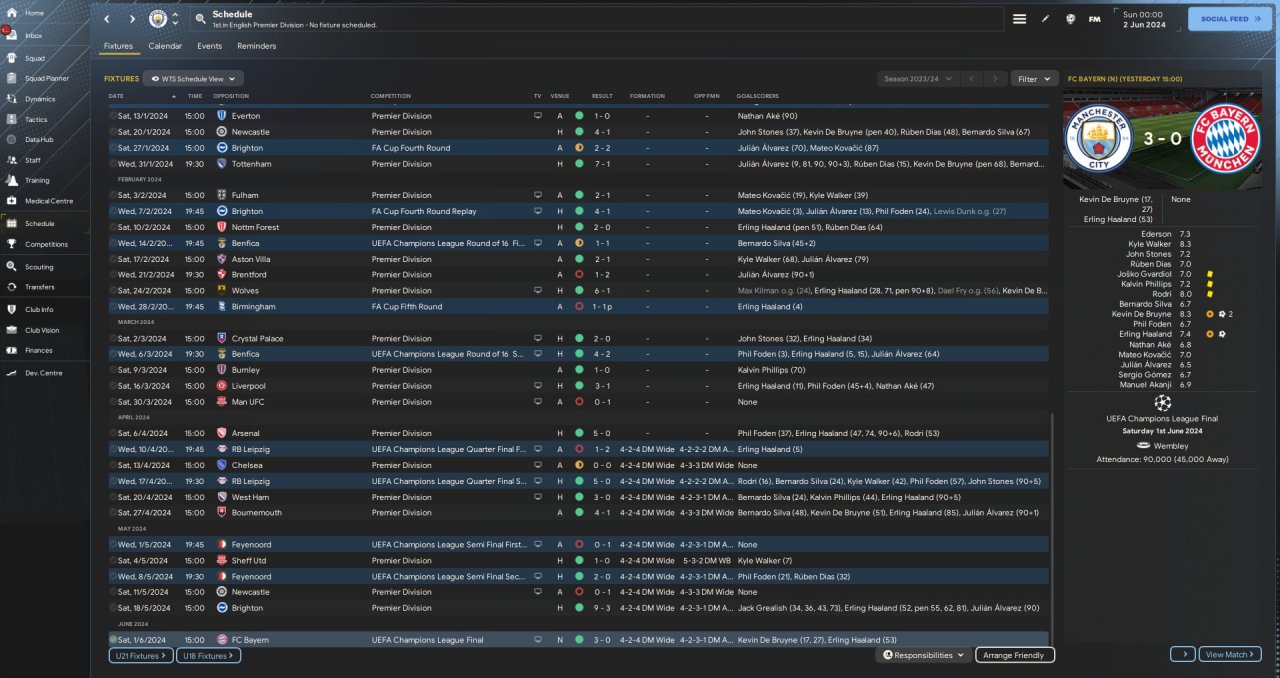Open the Training sidebar icon
Image resolution: width=1280 pixels, height=678 pixels.
(x=12, y=181)
